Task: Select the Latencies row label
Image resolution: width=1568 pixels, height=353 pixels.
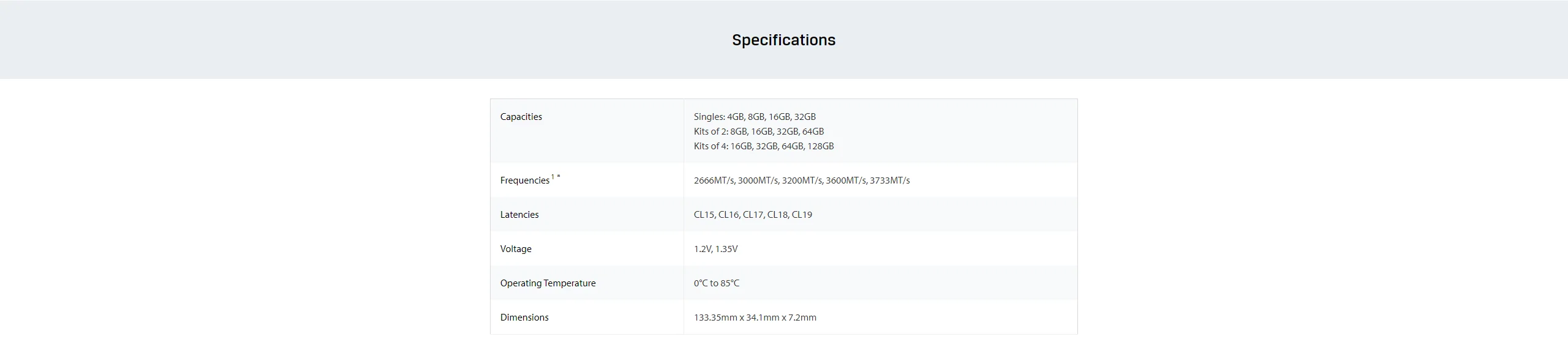Action: [519, 215]
